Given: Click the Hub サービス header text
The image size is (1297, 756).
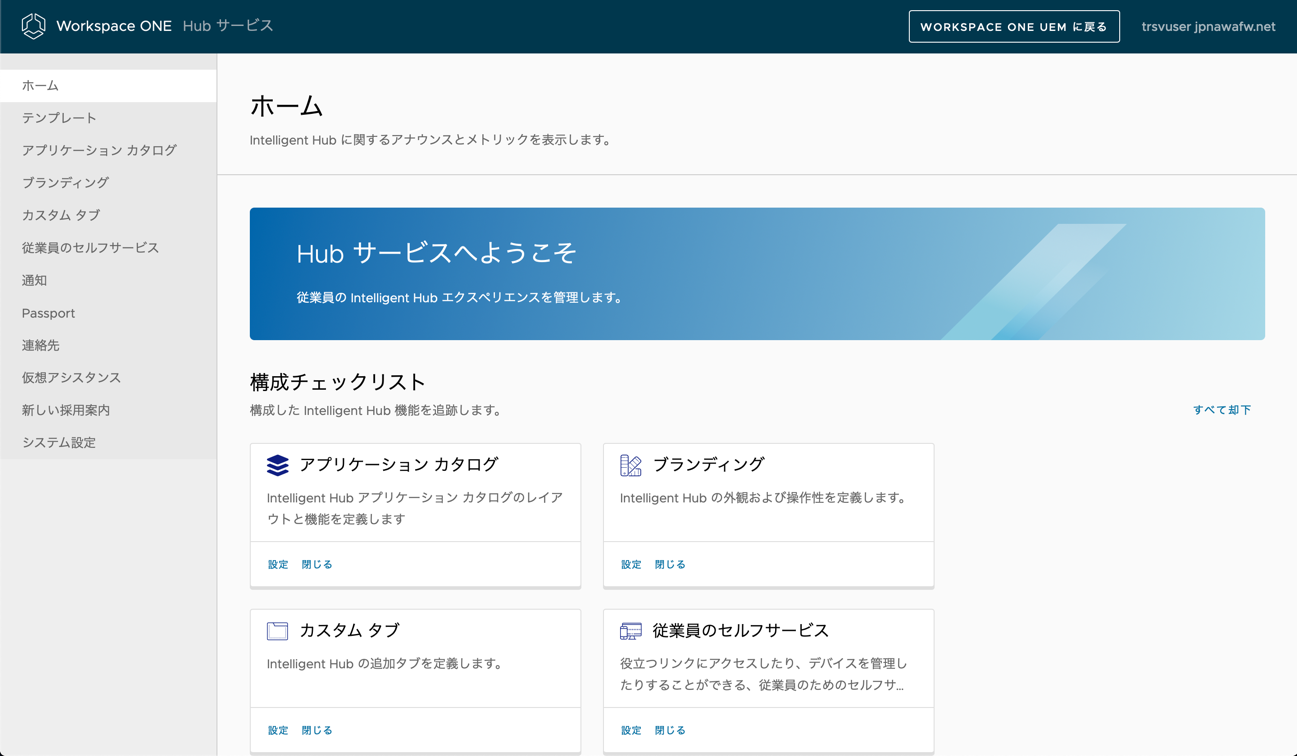Looking at the screenshot, I should tap(228, 26).
